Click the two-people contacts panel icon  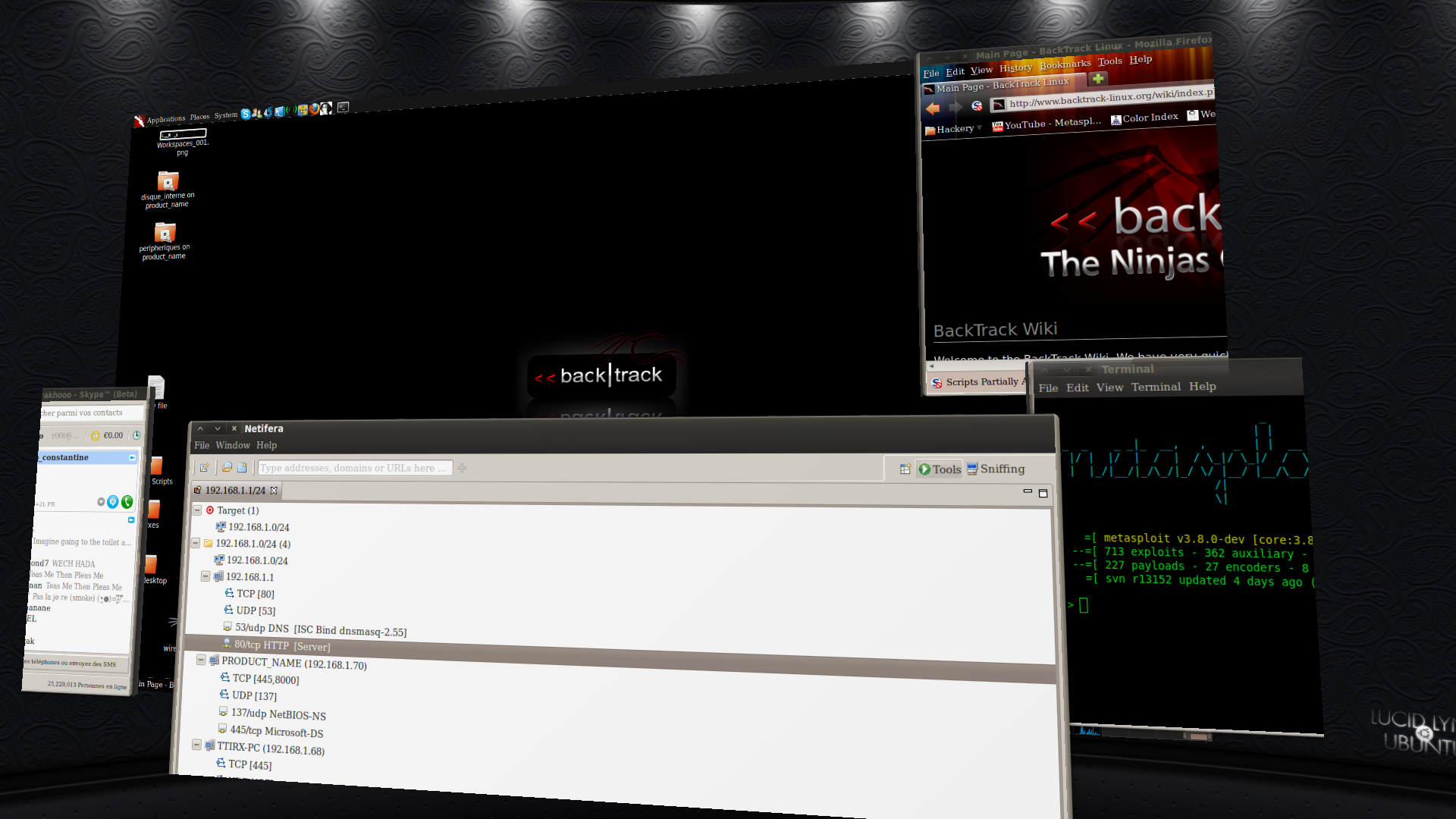[x=257, y=113]
